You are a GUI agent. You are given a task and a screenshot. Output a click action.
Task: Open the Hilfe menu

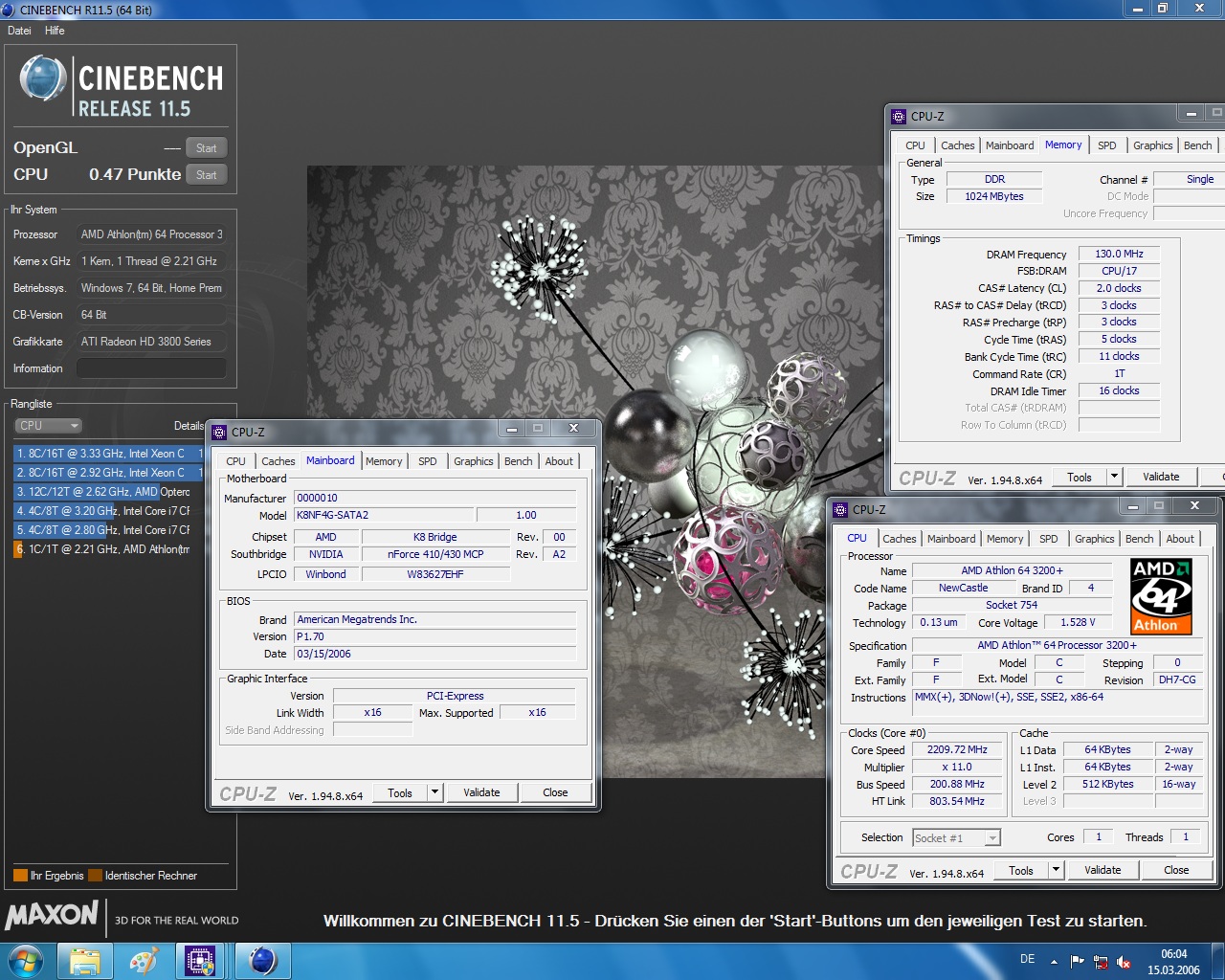[55, 31]
